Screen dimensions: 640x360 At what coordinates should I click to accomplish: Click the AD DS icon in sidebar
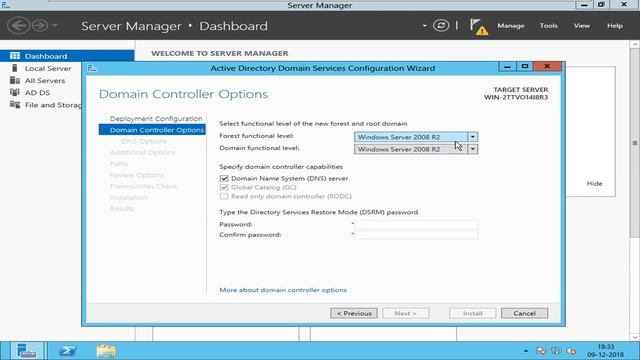pos(15,93)
